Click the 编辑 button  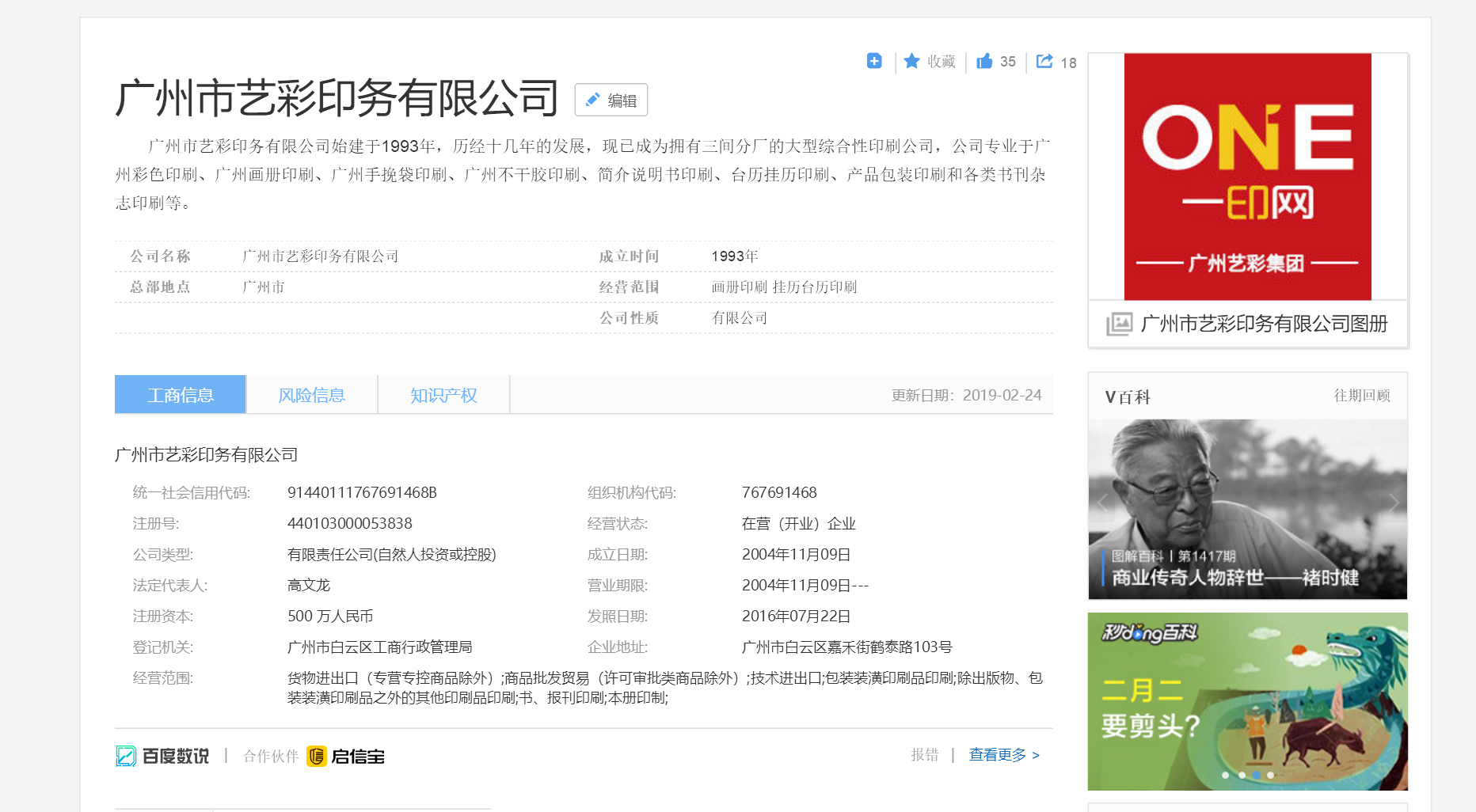coord(611,100)
